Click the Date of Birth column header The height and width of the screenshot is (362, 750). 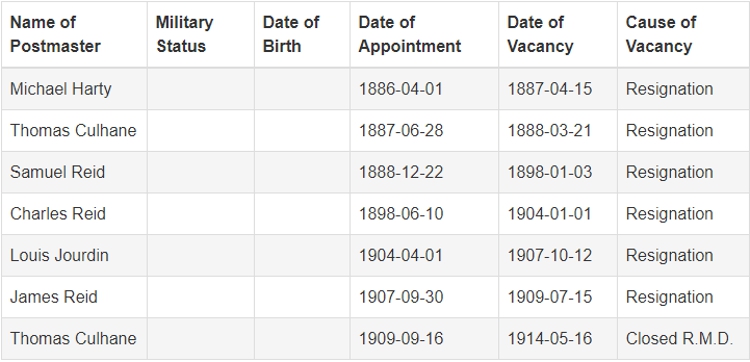(x=302, y=34)
